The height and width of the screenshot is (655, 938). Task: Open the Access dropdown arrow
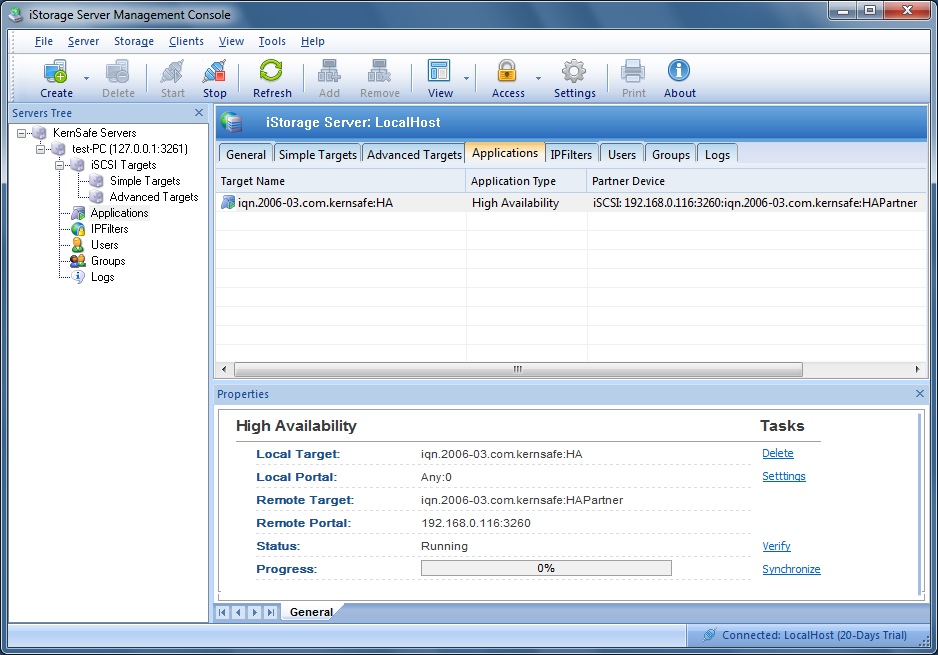(538, 78)
